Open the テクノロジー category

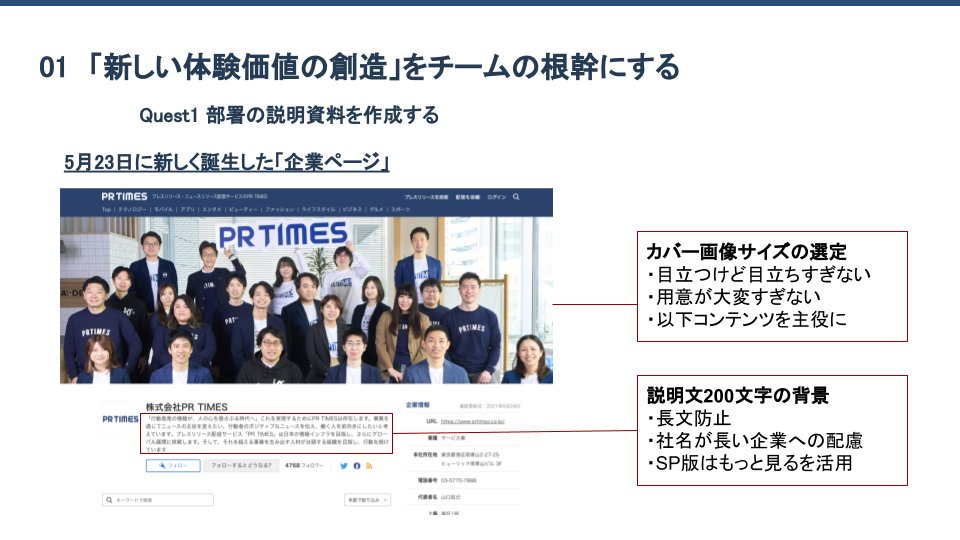(132, 209)
